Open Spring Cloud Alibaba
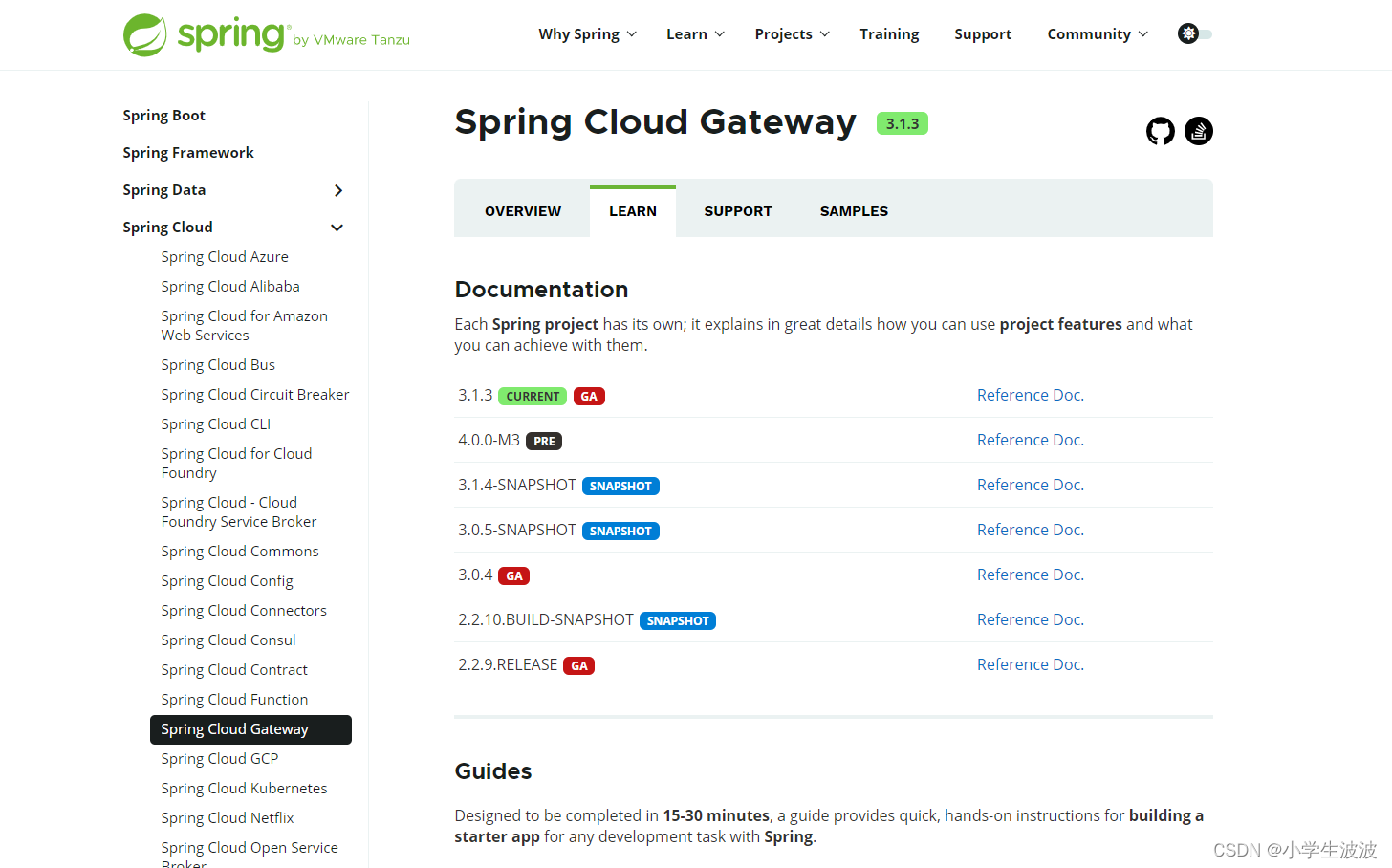The width and height of the screenshot is (1392, 868). 230,287
